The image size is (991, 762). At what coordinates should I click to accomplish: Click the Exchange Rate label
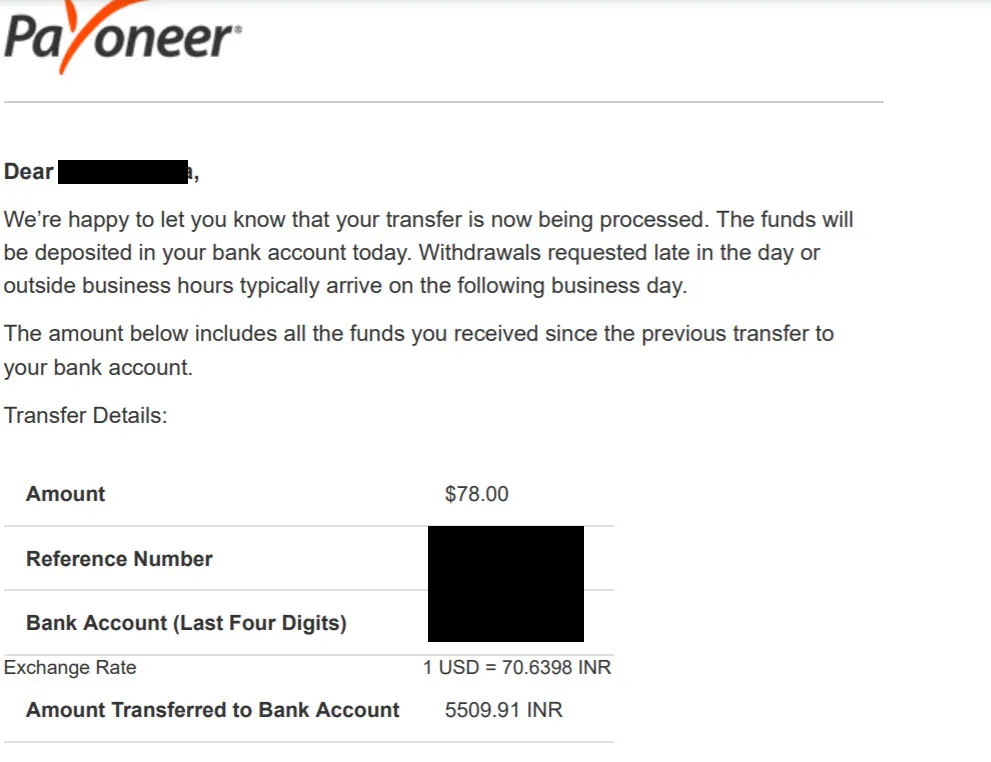[70, 668]
